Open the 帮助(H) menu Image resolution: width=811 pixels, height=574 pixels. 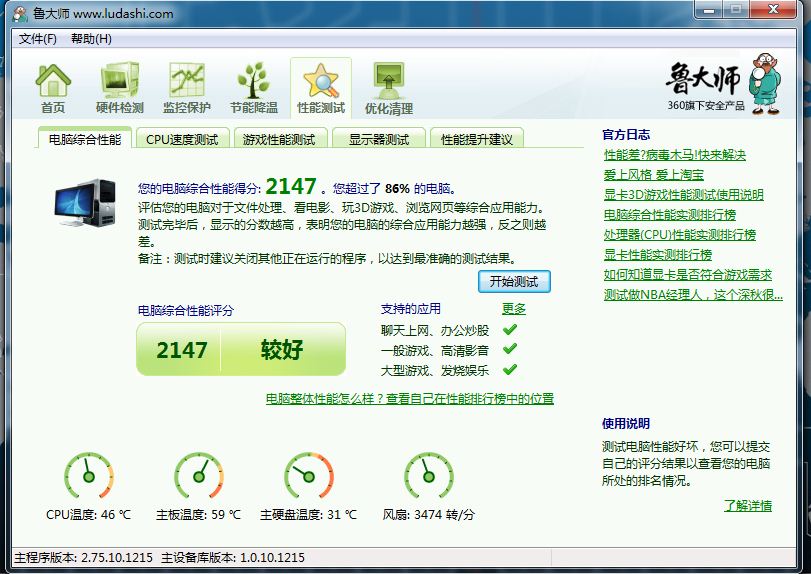(91, 39)
